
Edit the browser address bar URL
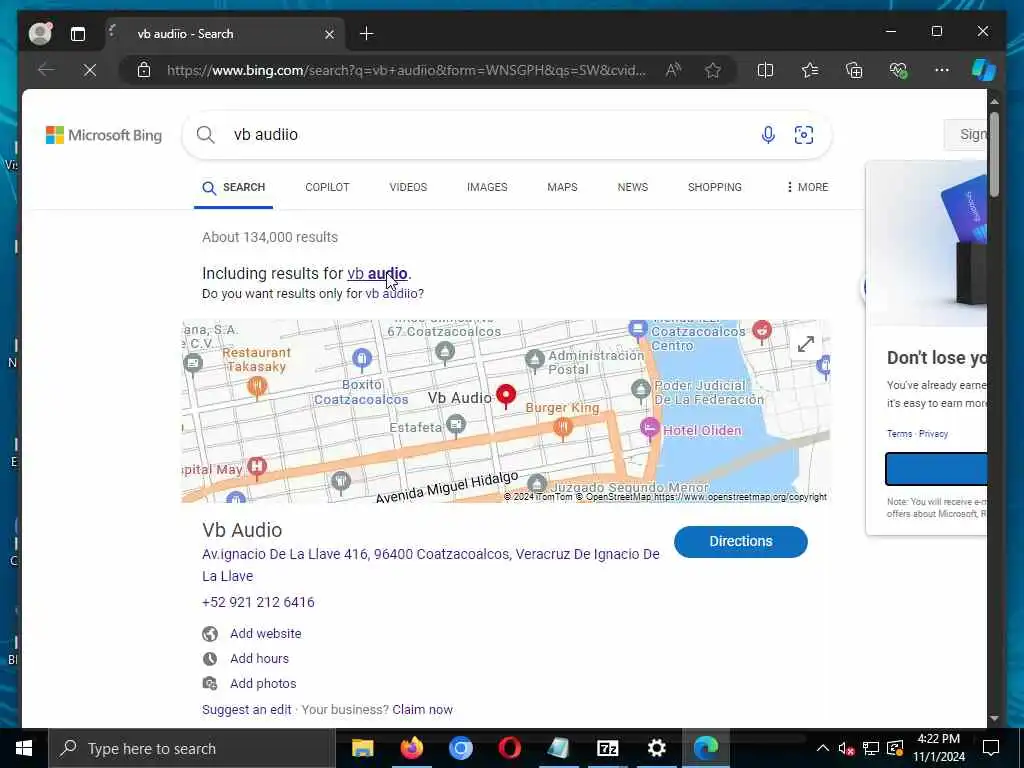tap(406, 70)
